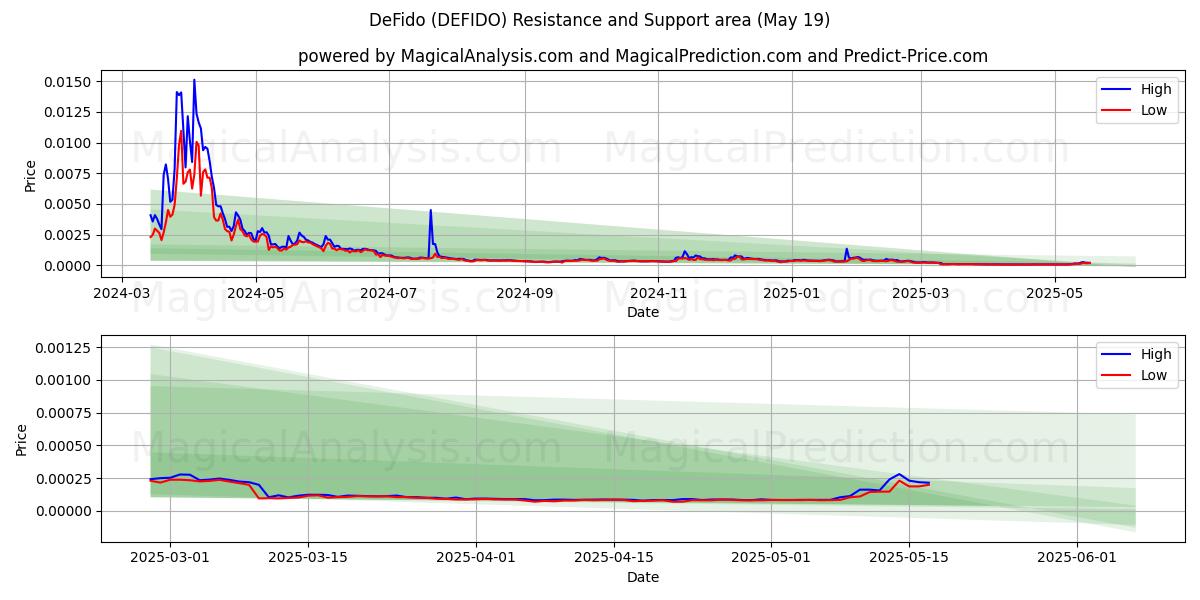Screen dimensions: 1200x600
Task: Click the 0.00025 bottom chart y-axis label
Action: coord(65,478)
